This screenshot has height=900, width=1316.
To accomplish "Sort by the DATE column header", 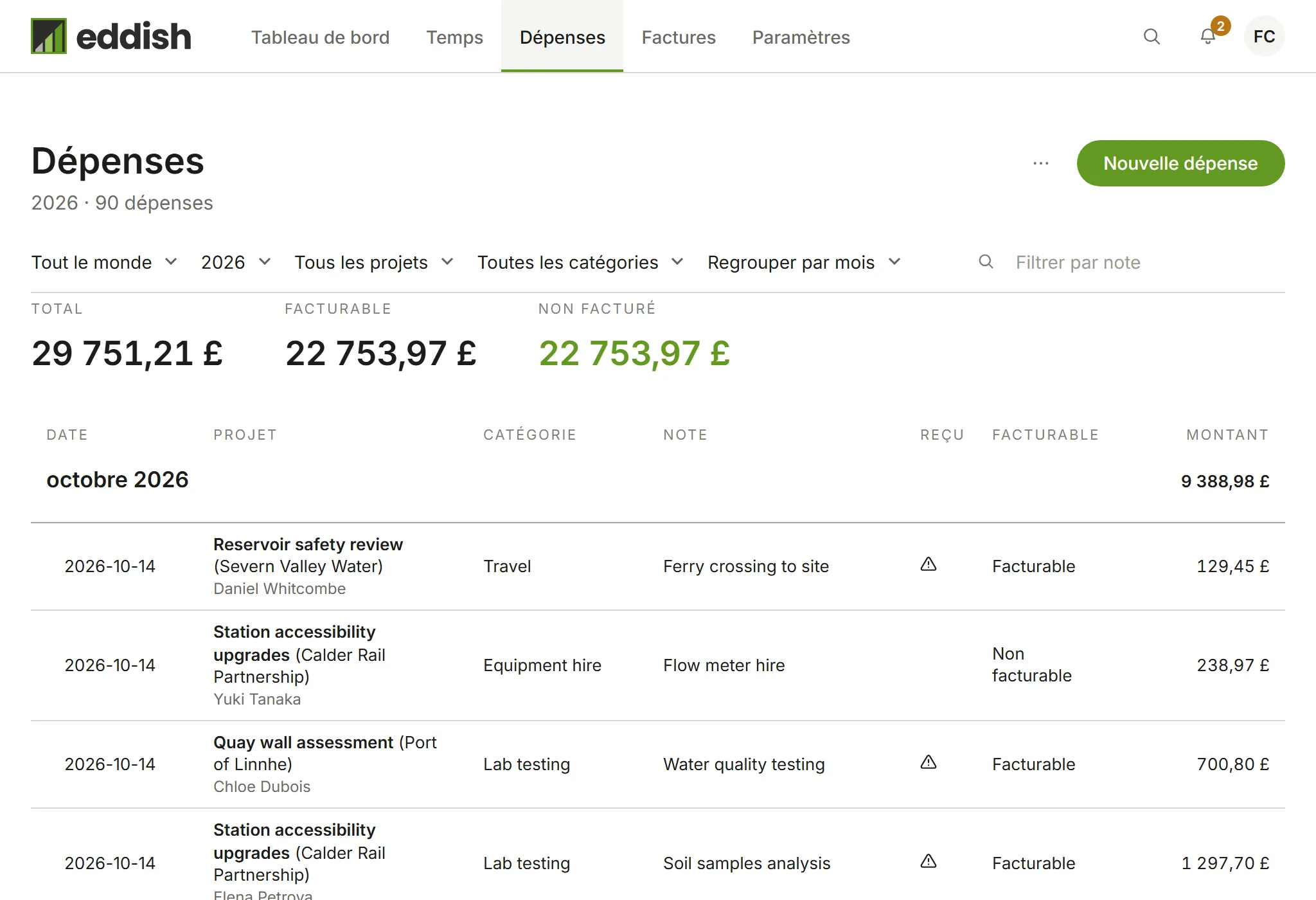I will 67,435.
